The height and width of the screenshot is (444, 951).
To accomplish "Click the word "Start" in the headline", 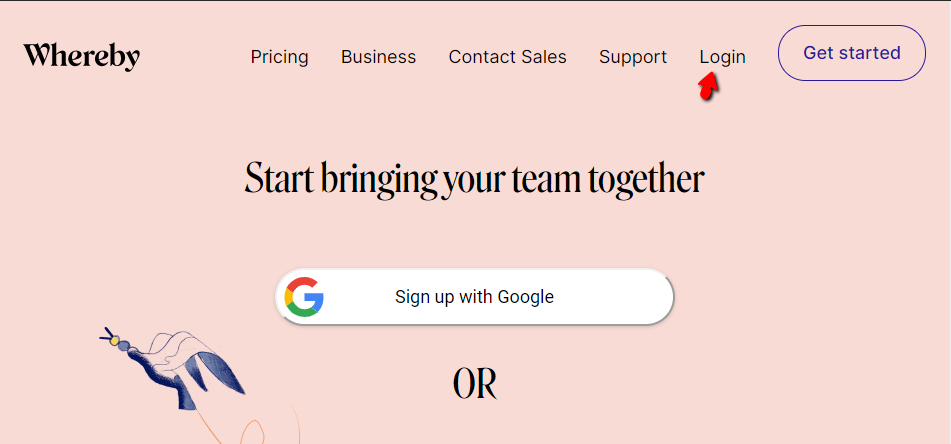I will [x=279, y=180].
